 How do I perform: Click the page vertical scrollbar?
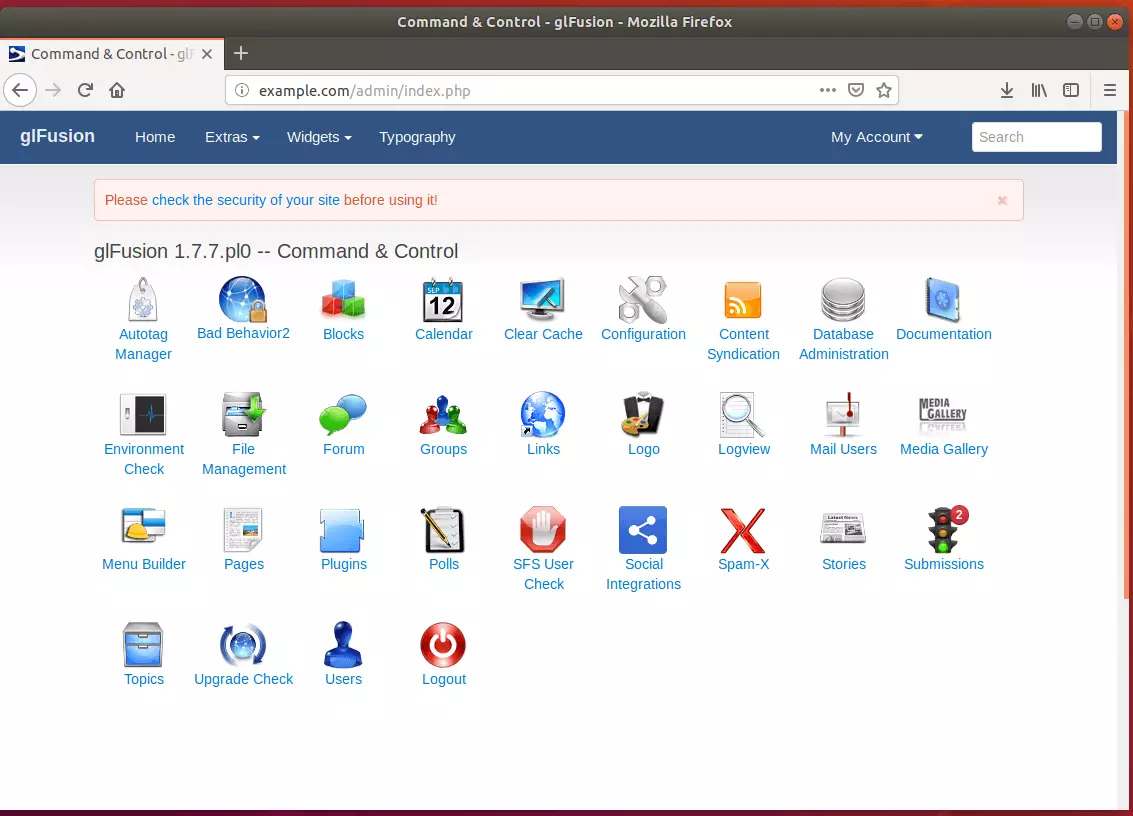(x=1126, y=354)
